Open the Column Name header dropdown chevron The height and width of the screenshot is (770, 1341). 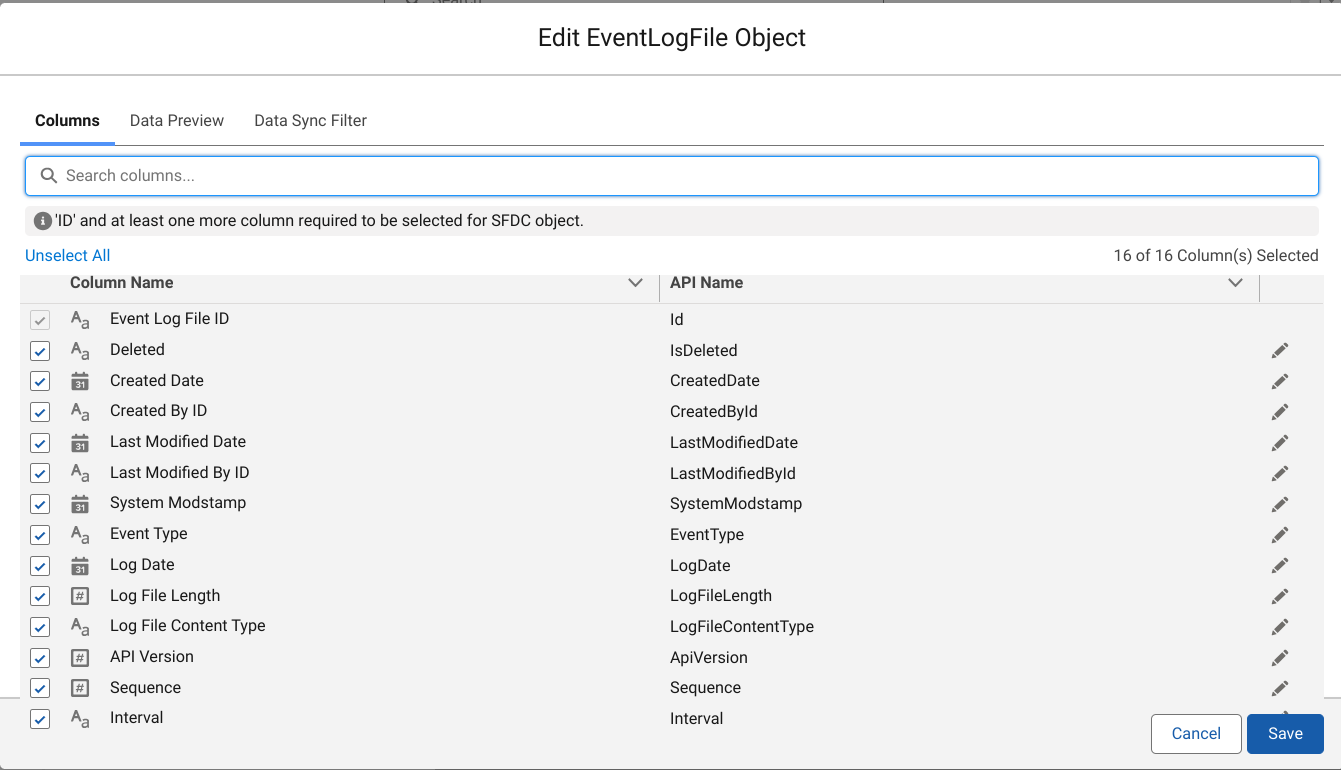635,283
